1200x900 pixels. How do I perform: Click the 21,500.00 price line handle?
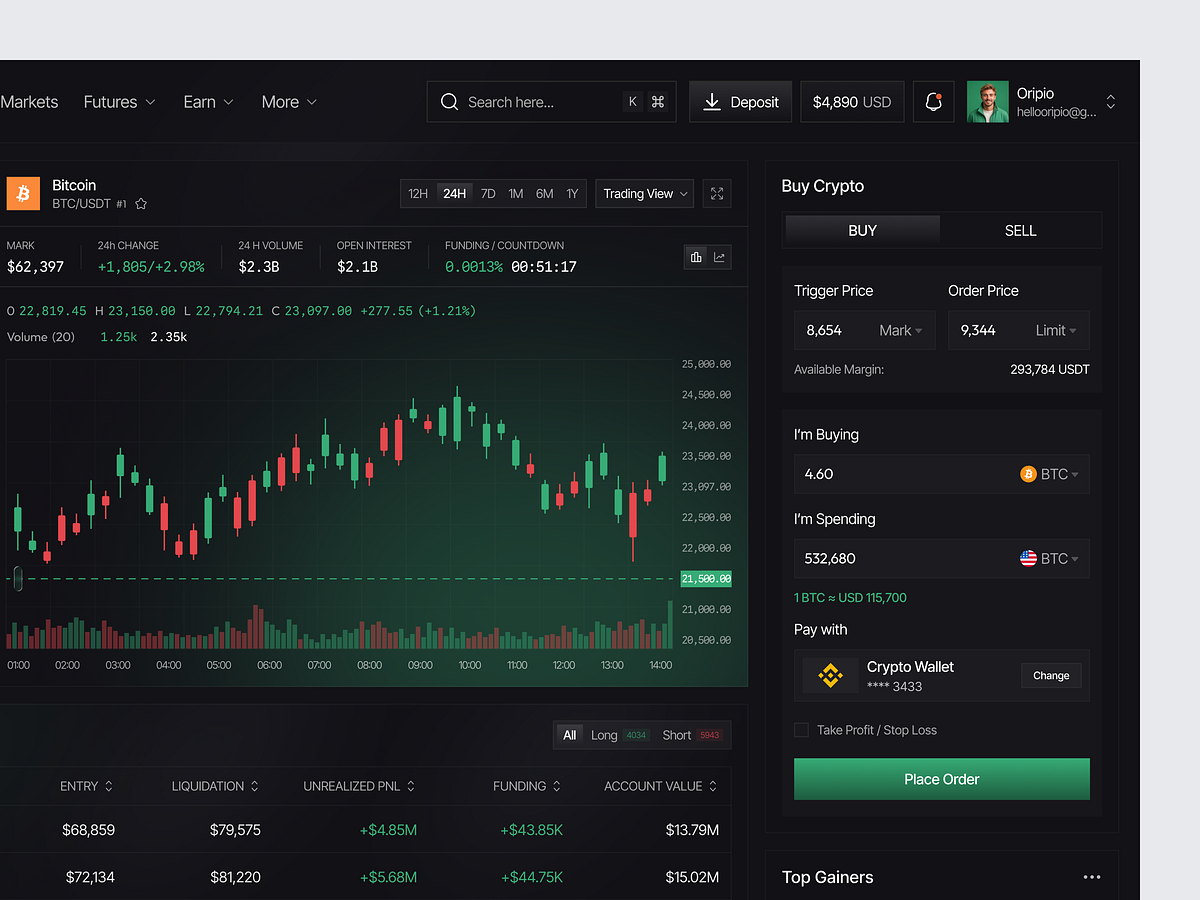(16, 578)
